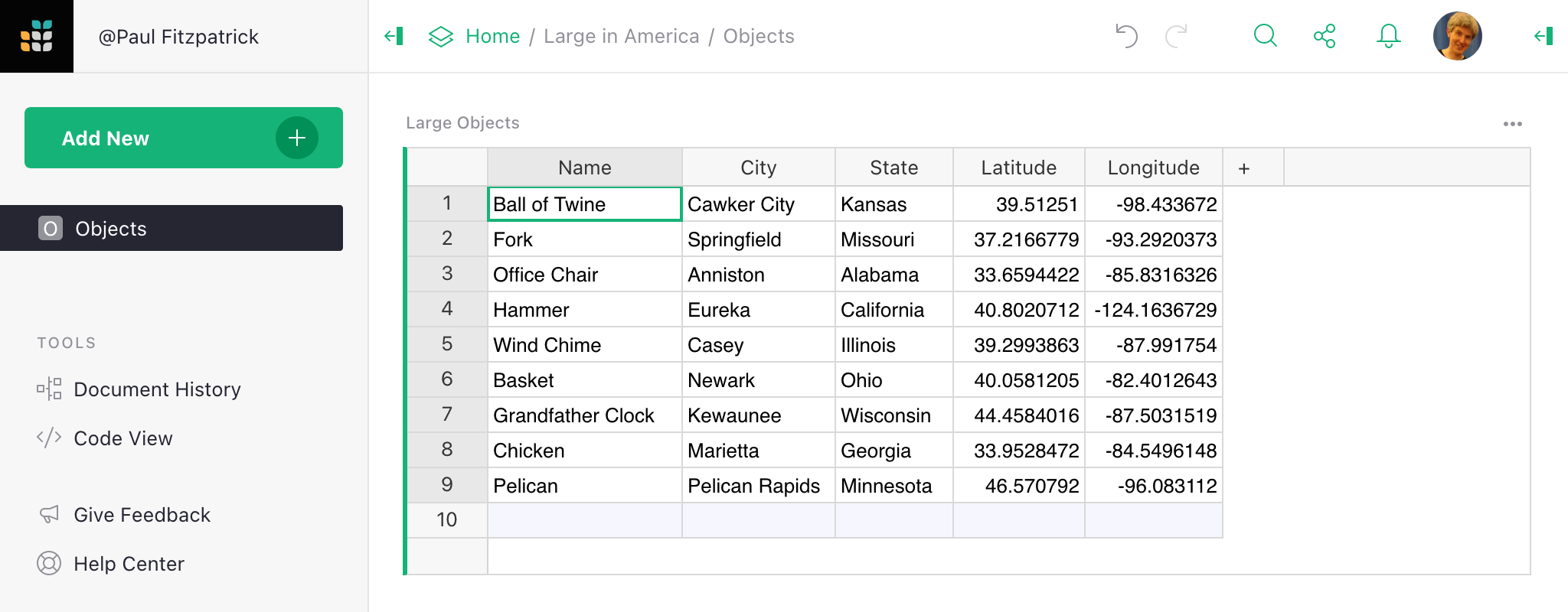
Task: Click the Add New button
Action: pos(184,138)
